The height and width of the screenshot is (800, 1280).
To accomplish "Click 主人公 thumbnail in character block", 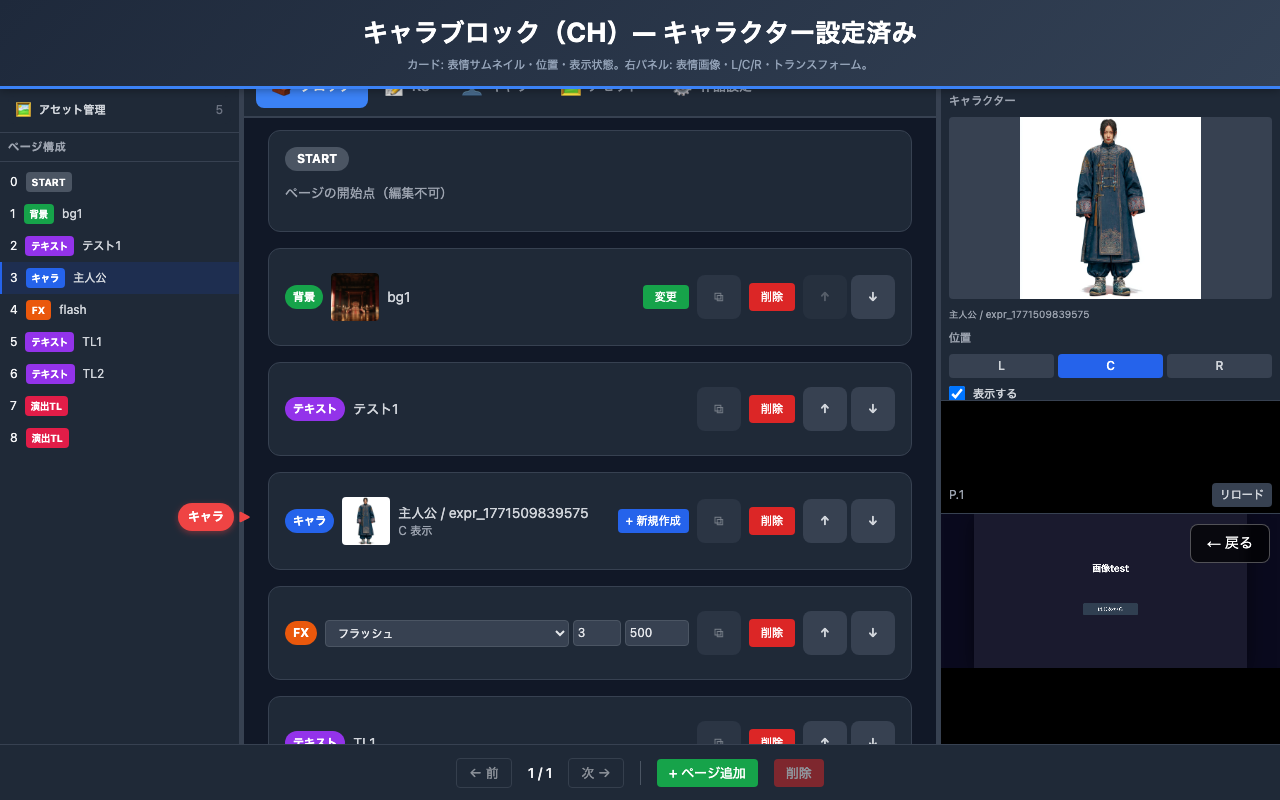I will point(366,521).
